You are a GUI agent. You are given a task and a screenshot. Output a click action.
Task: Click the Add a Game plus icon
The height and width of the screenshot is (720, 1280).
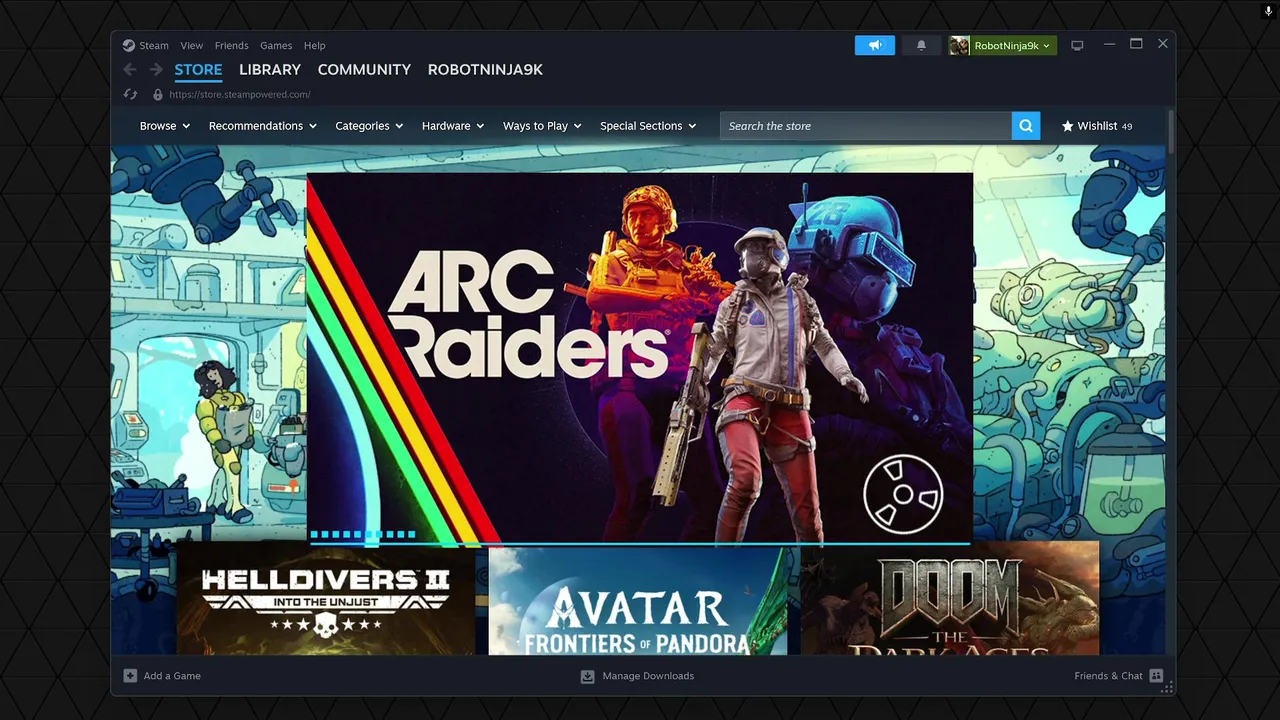130,676
